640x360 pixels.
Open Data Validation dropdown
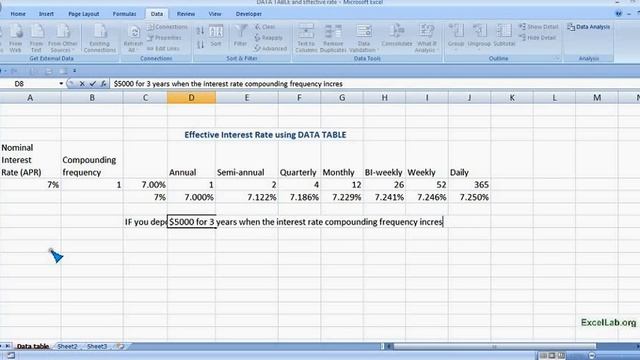tap(363, 38)
